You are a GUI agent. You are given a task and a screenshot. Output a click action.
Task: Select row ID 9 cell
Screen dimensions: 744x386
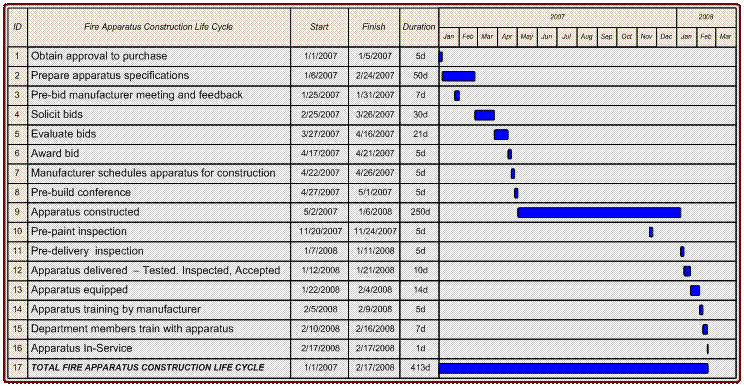pos(18,212)
